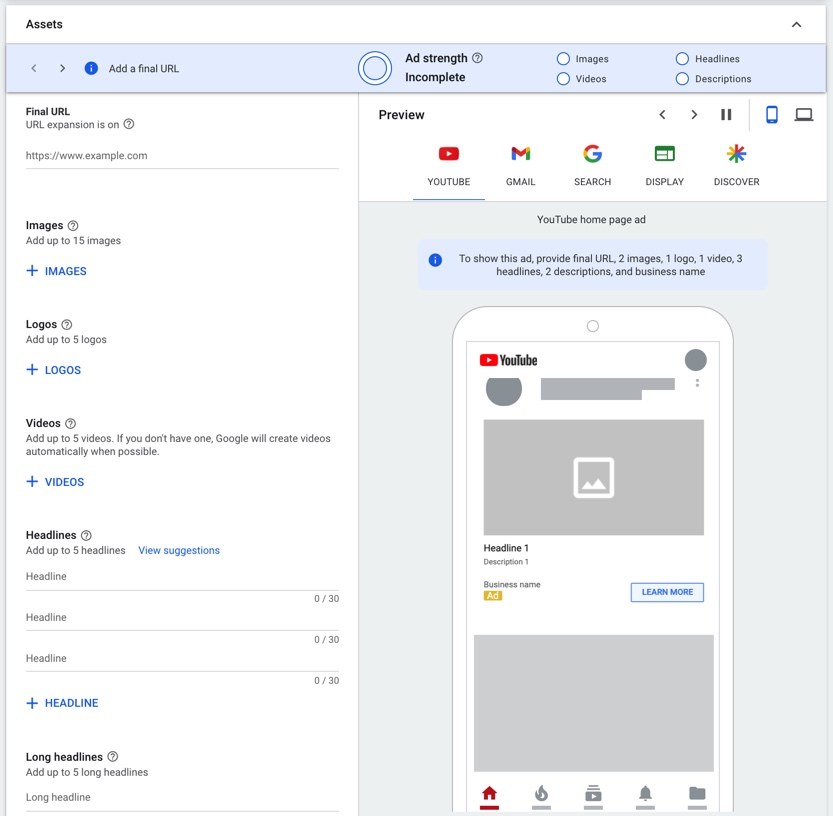833x816 pixels.
Task: Collapse the Assets section chevron
Action: coord(796,25)
